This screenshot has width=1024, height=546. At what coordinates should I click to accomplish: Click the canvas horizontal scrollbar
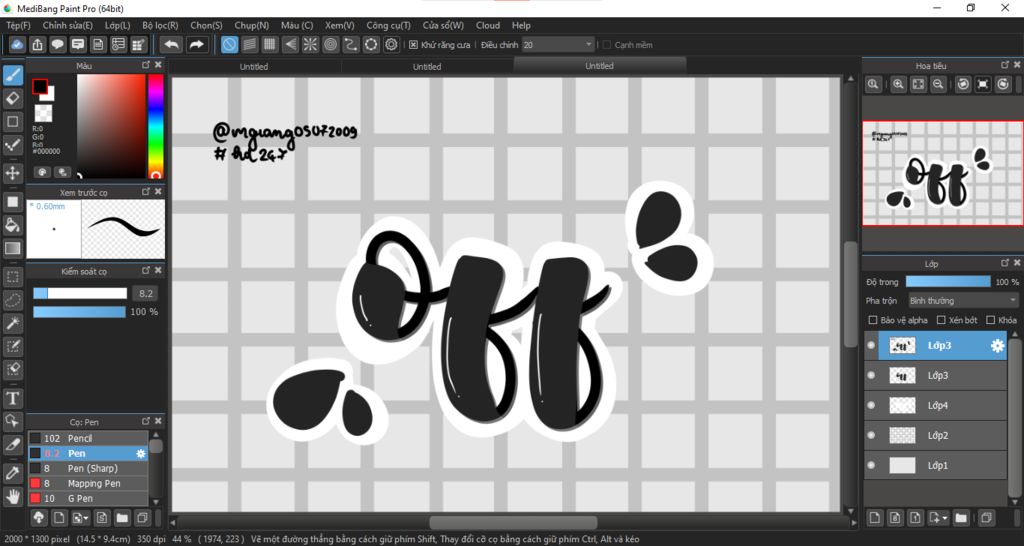(x=513, y=522)
